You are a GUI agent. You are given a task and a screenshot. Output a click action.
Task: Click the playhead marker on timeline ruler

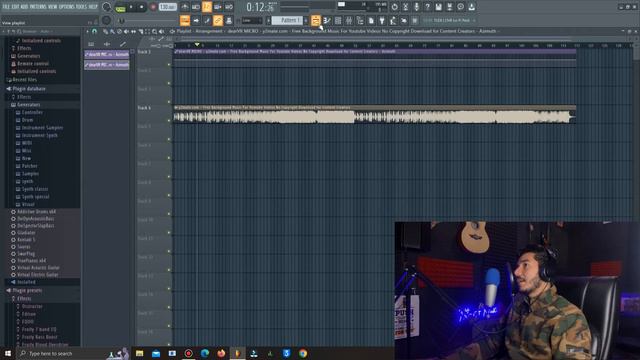coord(197,44)
